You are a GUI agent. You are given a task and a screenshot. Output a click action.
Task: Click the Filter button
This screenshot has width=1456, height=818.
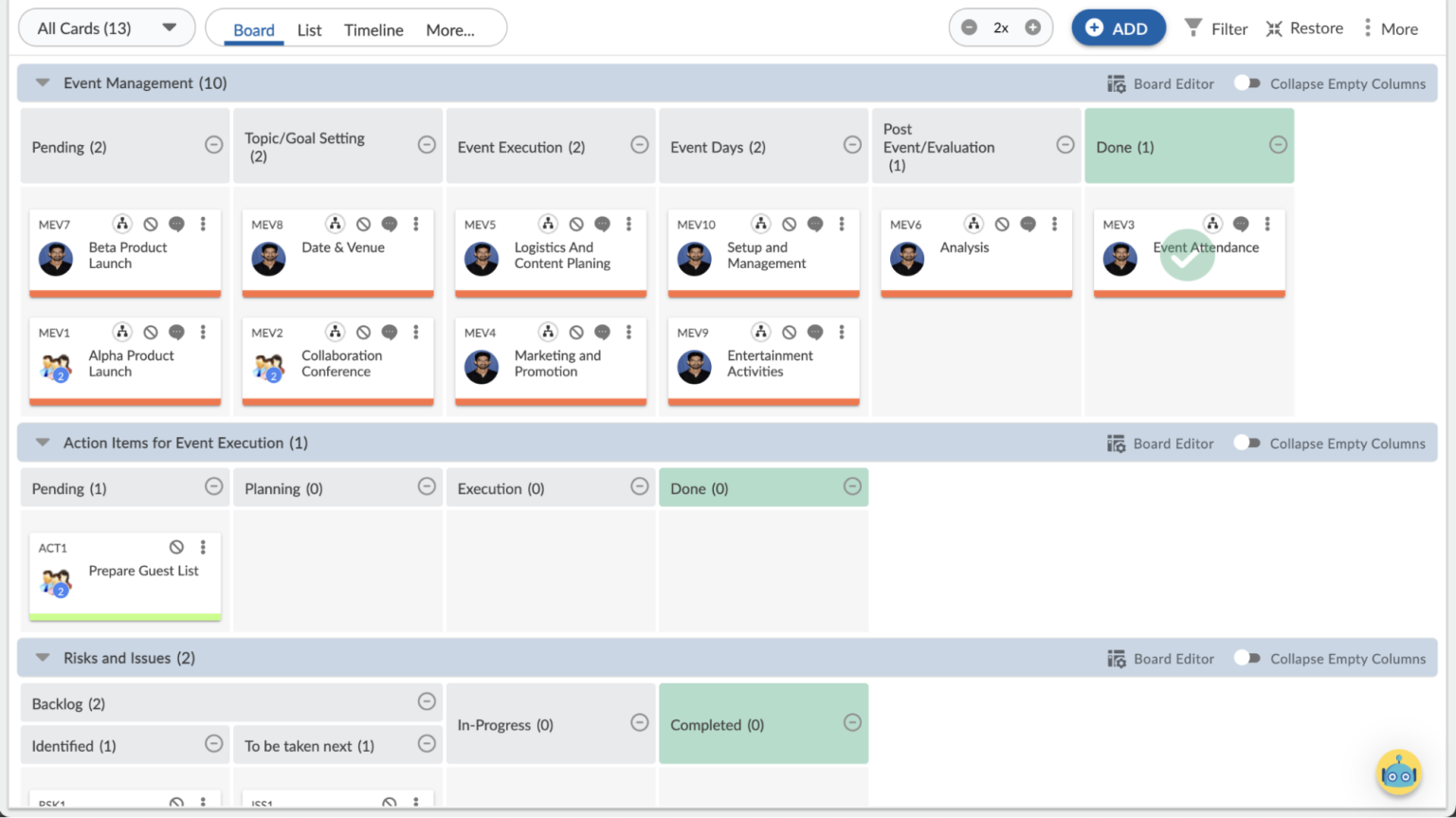click(1217, 28)
